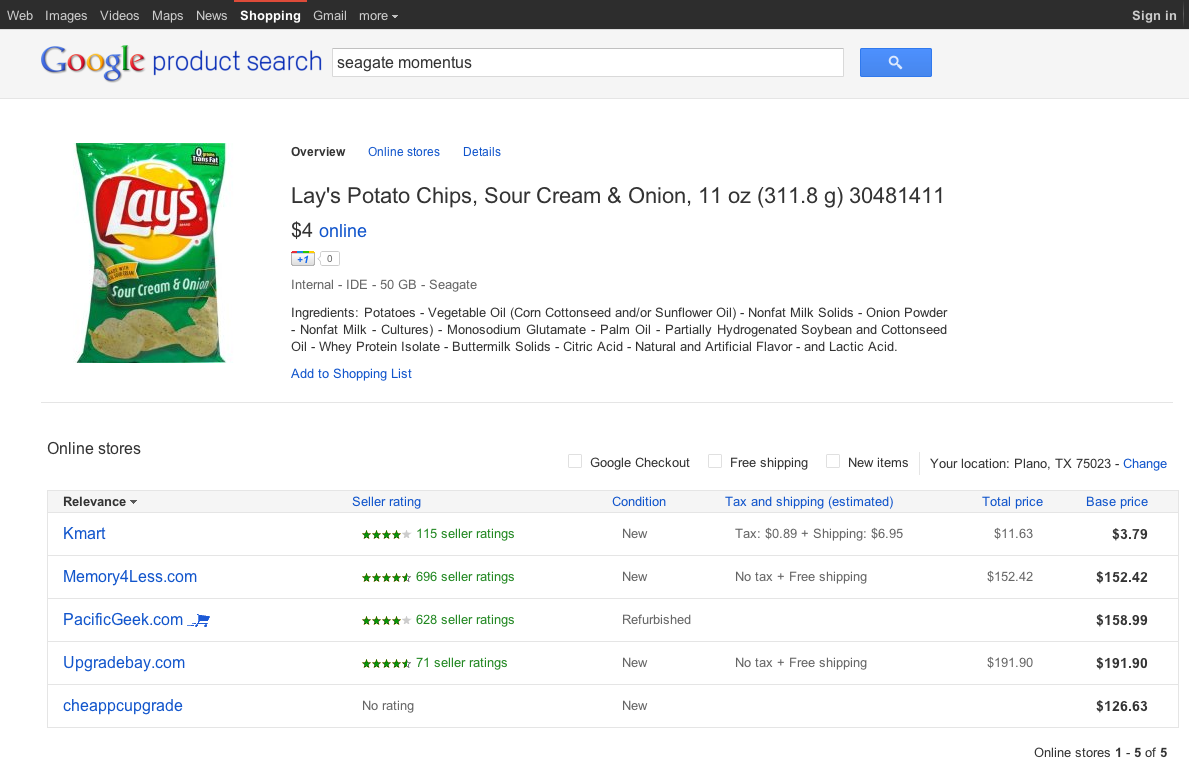This screenshot has width=1189, height=767.
Task: Open the Relevance sort dropdown
Action: 100,501
